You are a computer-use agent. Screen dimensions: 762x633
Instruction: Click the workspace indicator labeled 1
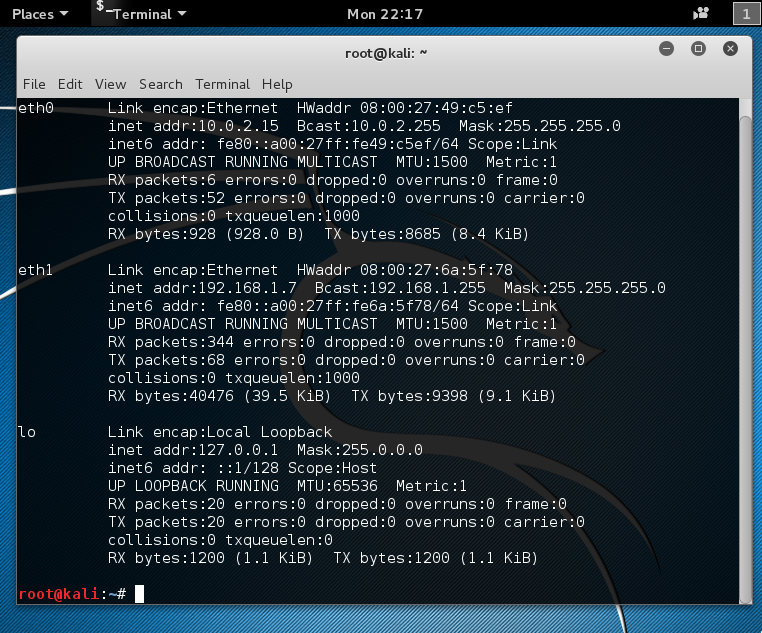point(746,14)
